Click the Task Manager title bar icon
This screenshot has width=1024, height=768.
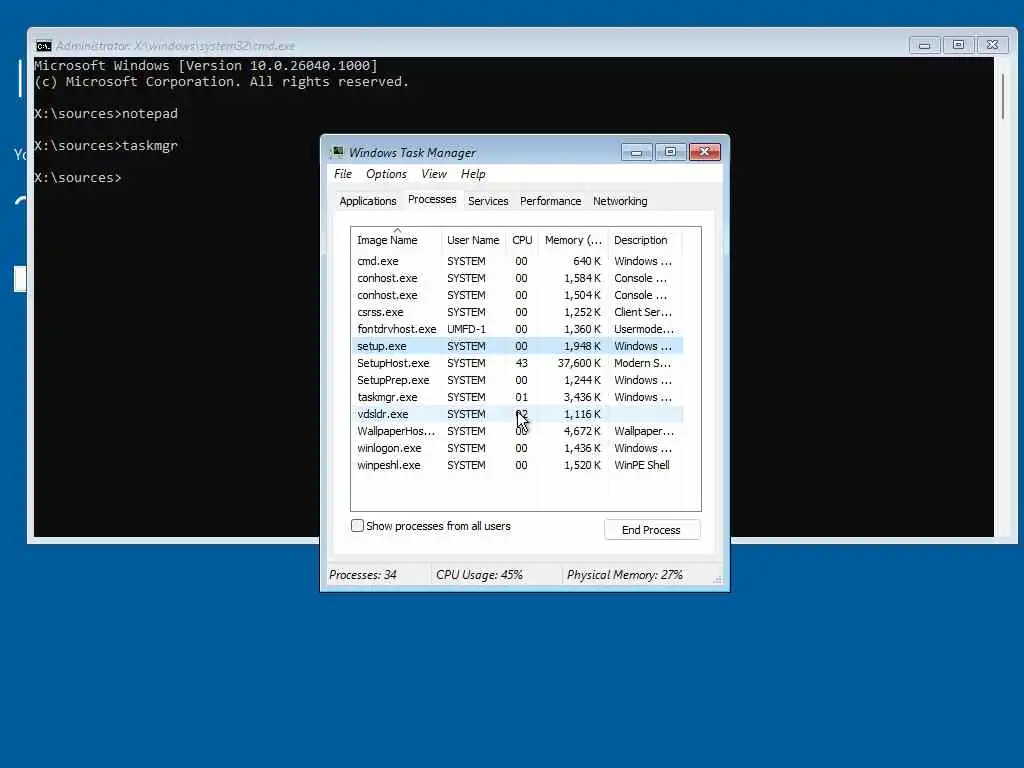pos(337,152)
